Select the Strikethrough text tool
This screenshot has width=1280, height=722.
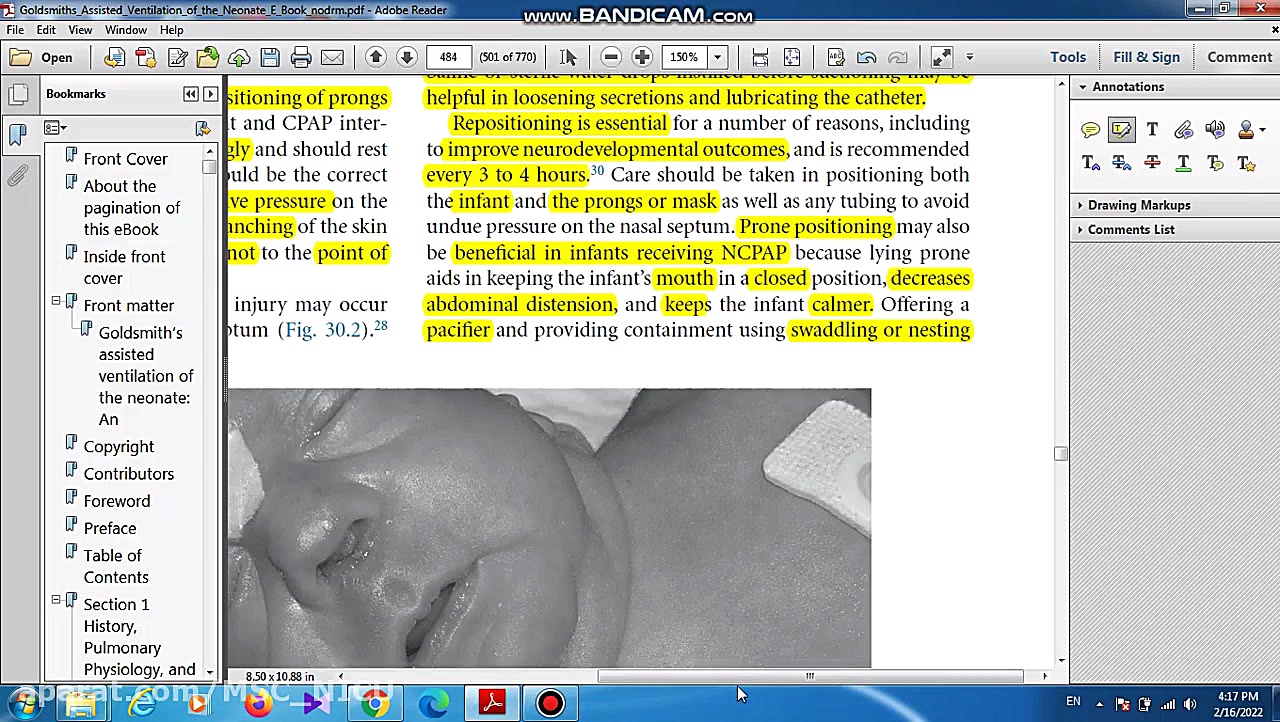1152,163
